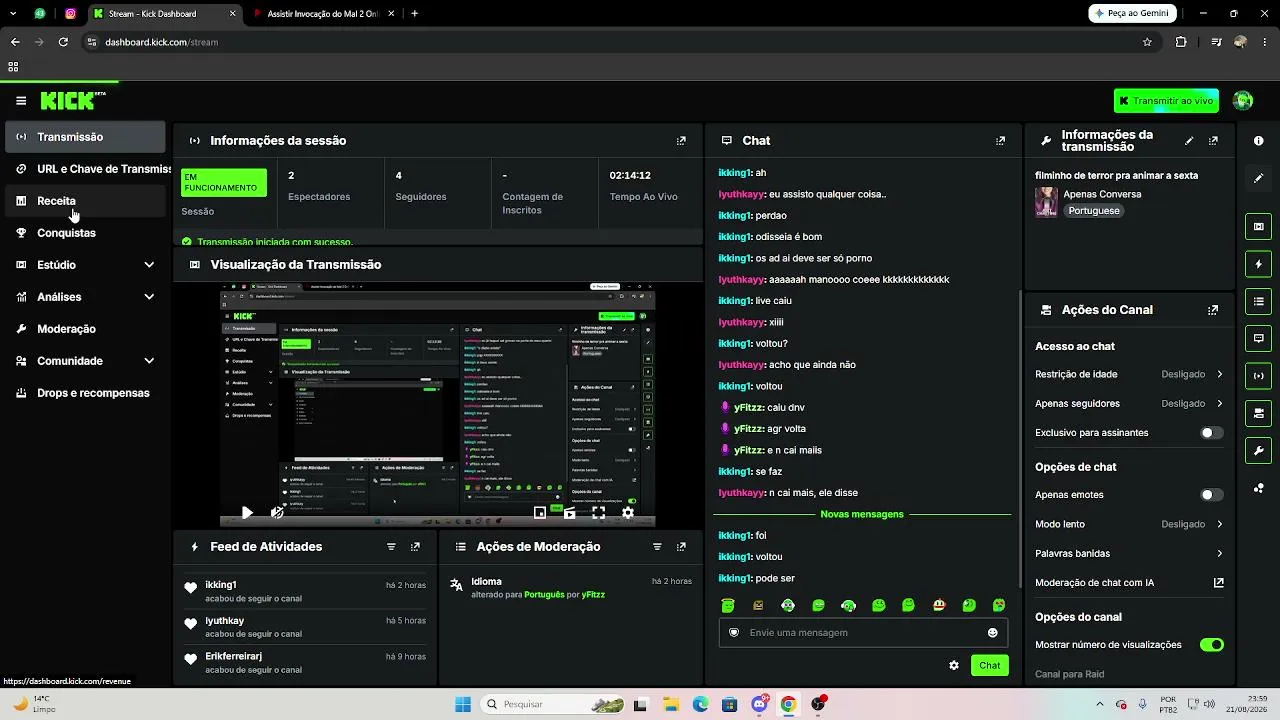The image size is (1280, 720).
Task: Toggle the chat bubble widget in right bar
Action: pyautogui.click(x=1259, y=338)
